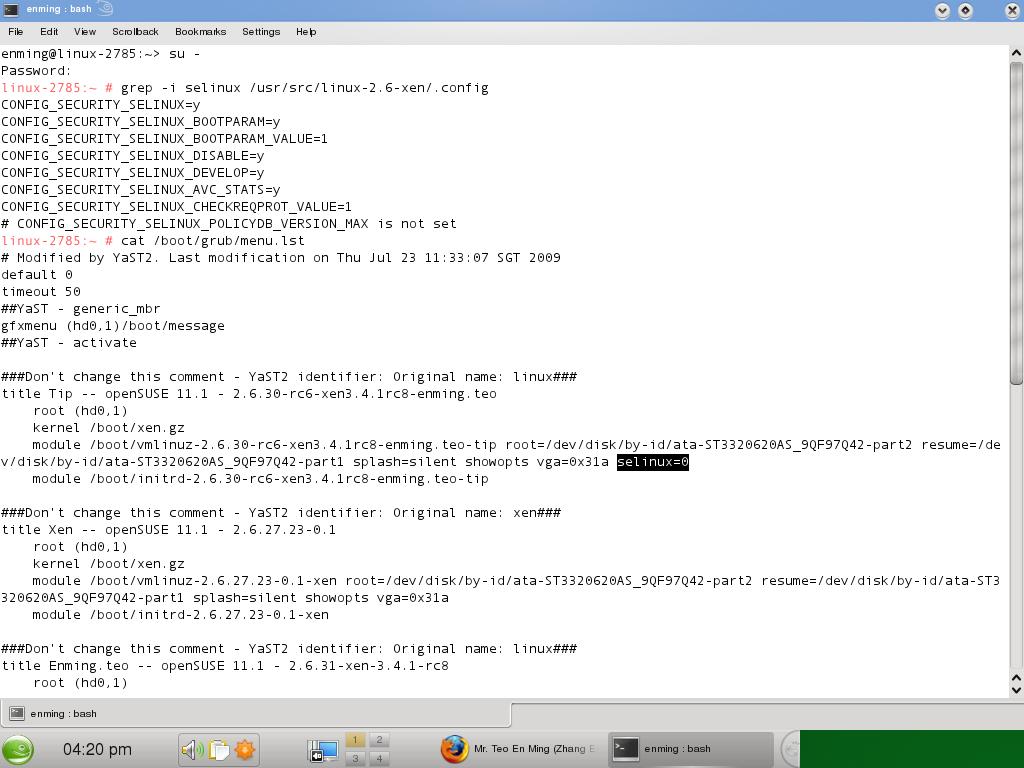Maximize the Konsole window

click(x=965, y=10)
